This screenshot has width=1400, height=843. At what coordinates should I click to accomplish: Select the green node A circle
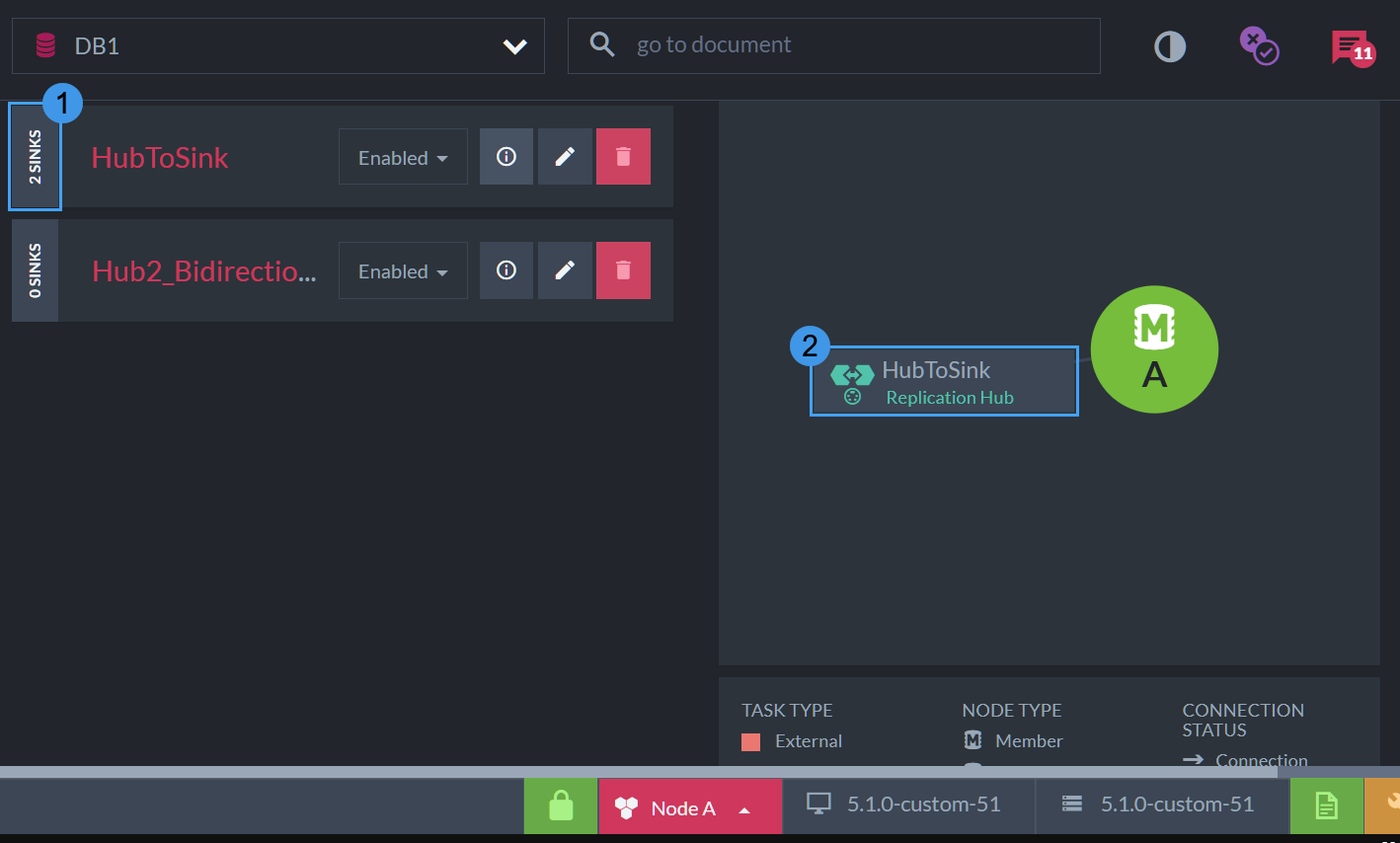1154,349
